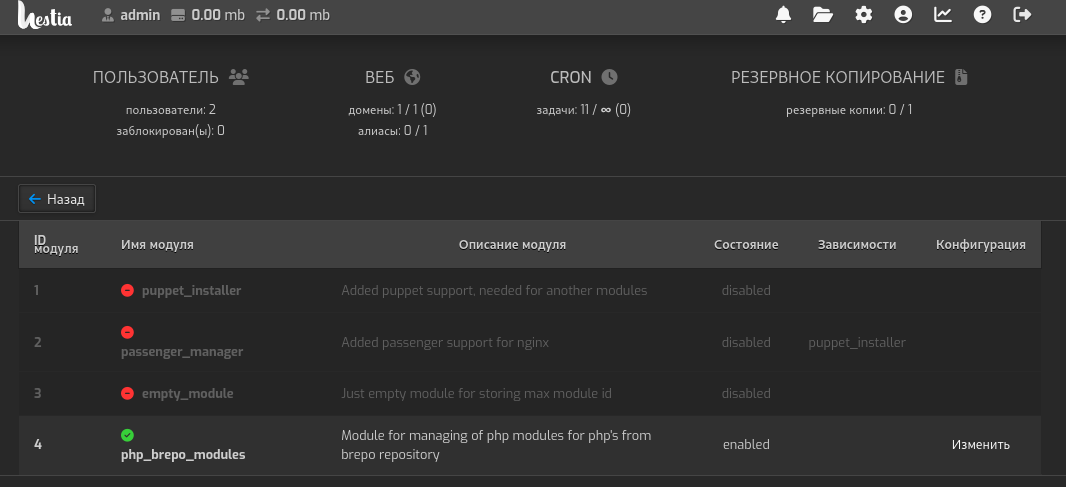Open server settings gear icon
Image resolution: width=1066 pixels, height=487 pixels.
coord(864,15)
